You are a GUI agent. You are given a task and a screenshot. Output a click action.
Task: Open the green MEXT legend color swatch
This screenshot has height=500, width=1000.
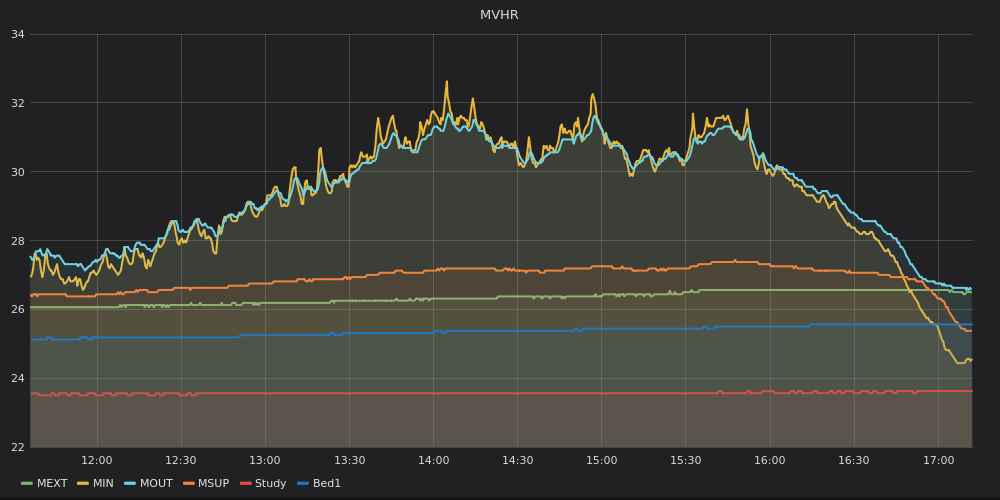point(27,484)
